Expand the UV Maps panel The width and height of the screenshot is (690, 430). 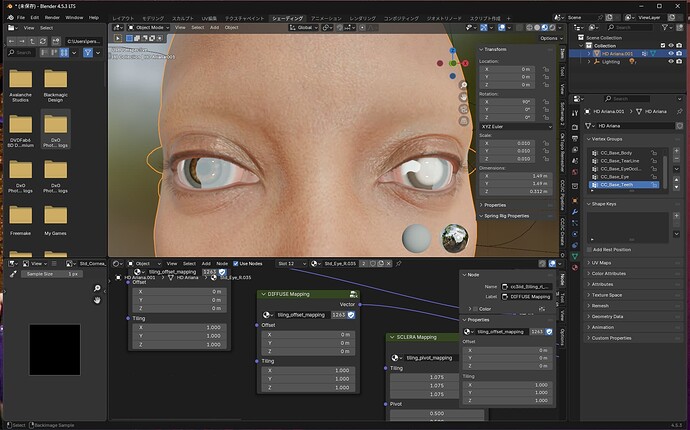pyautogui.click(x=602, y=263)
